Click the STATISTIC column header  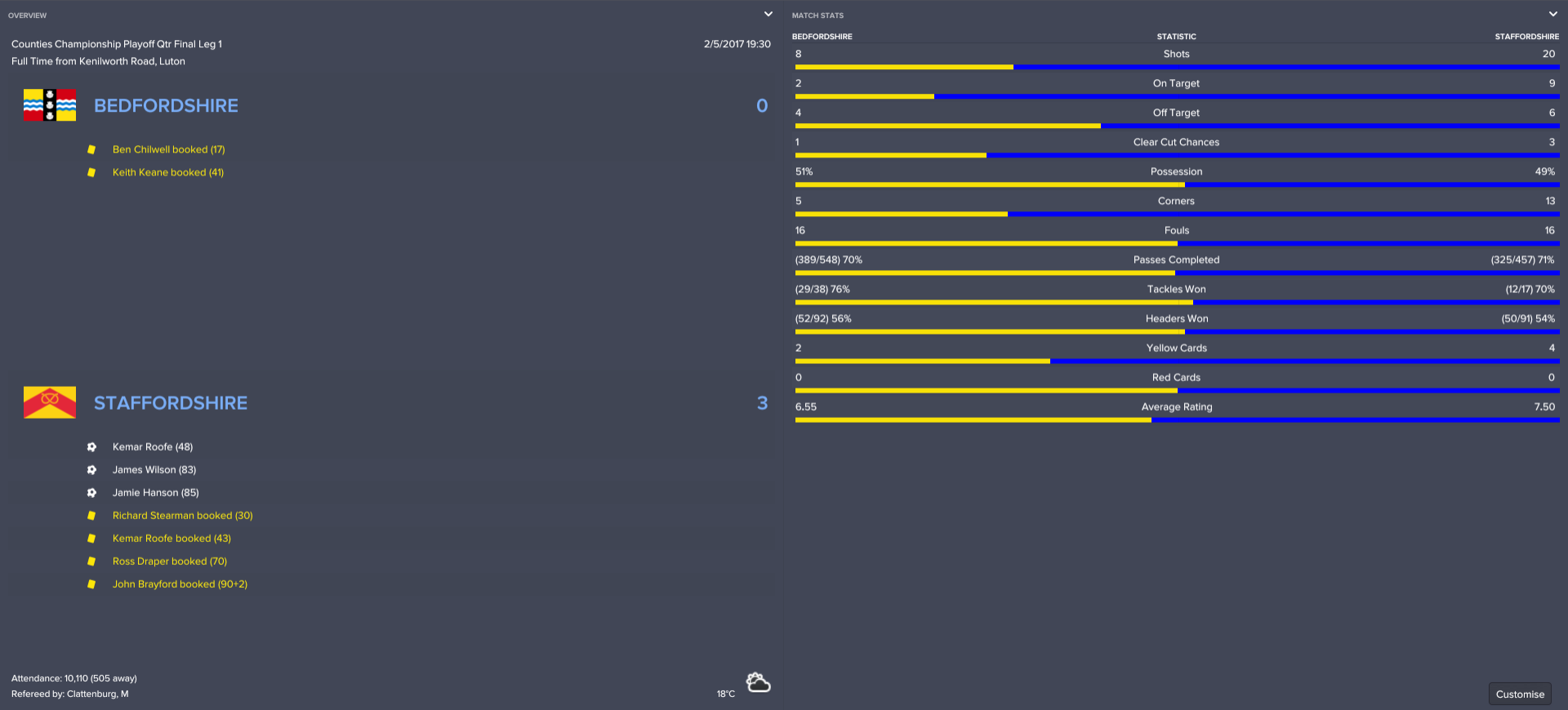pyautogui.click(x=1176, y=37)
